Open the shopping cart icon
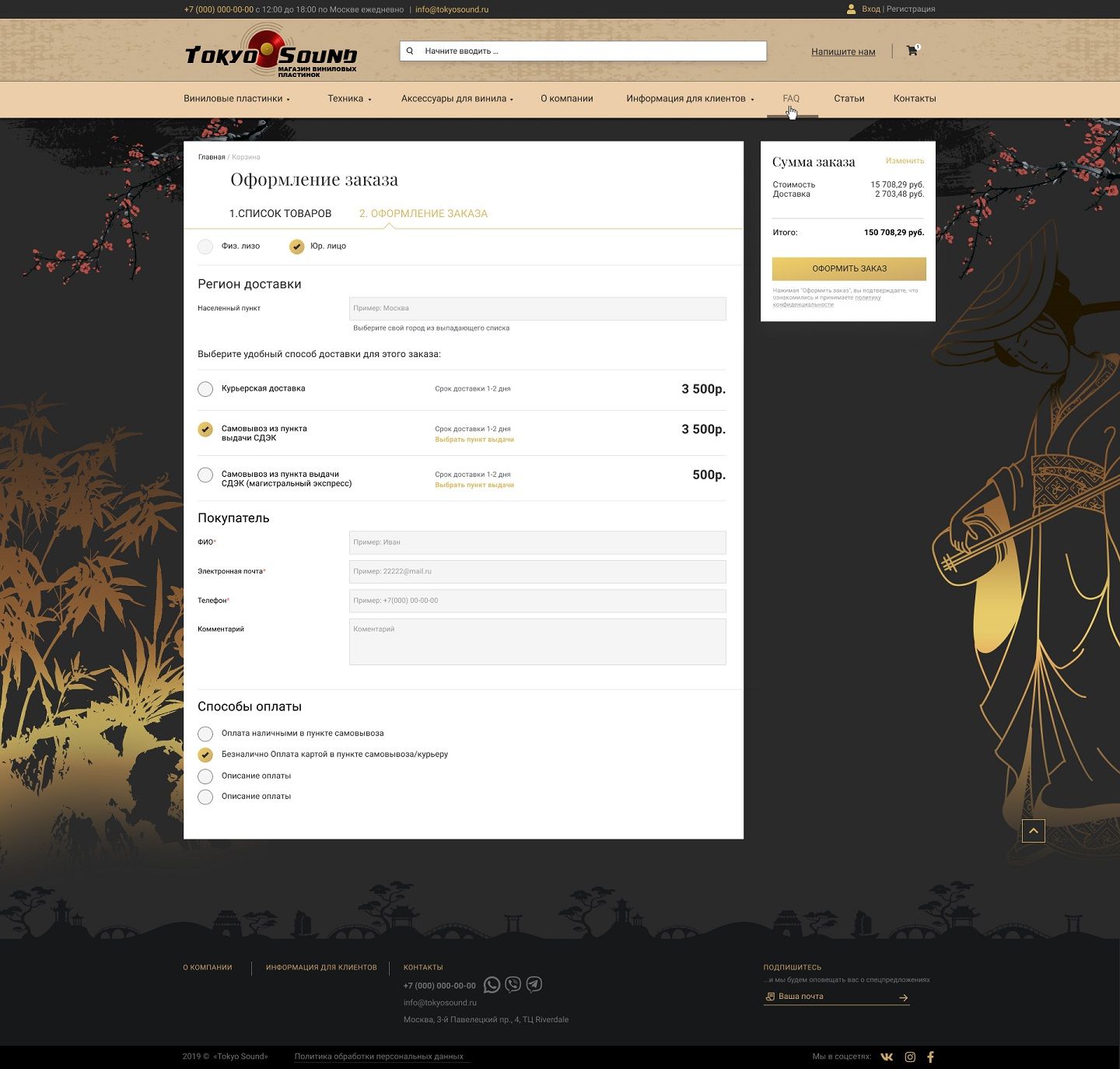 click(x=912, y=51)
